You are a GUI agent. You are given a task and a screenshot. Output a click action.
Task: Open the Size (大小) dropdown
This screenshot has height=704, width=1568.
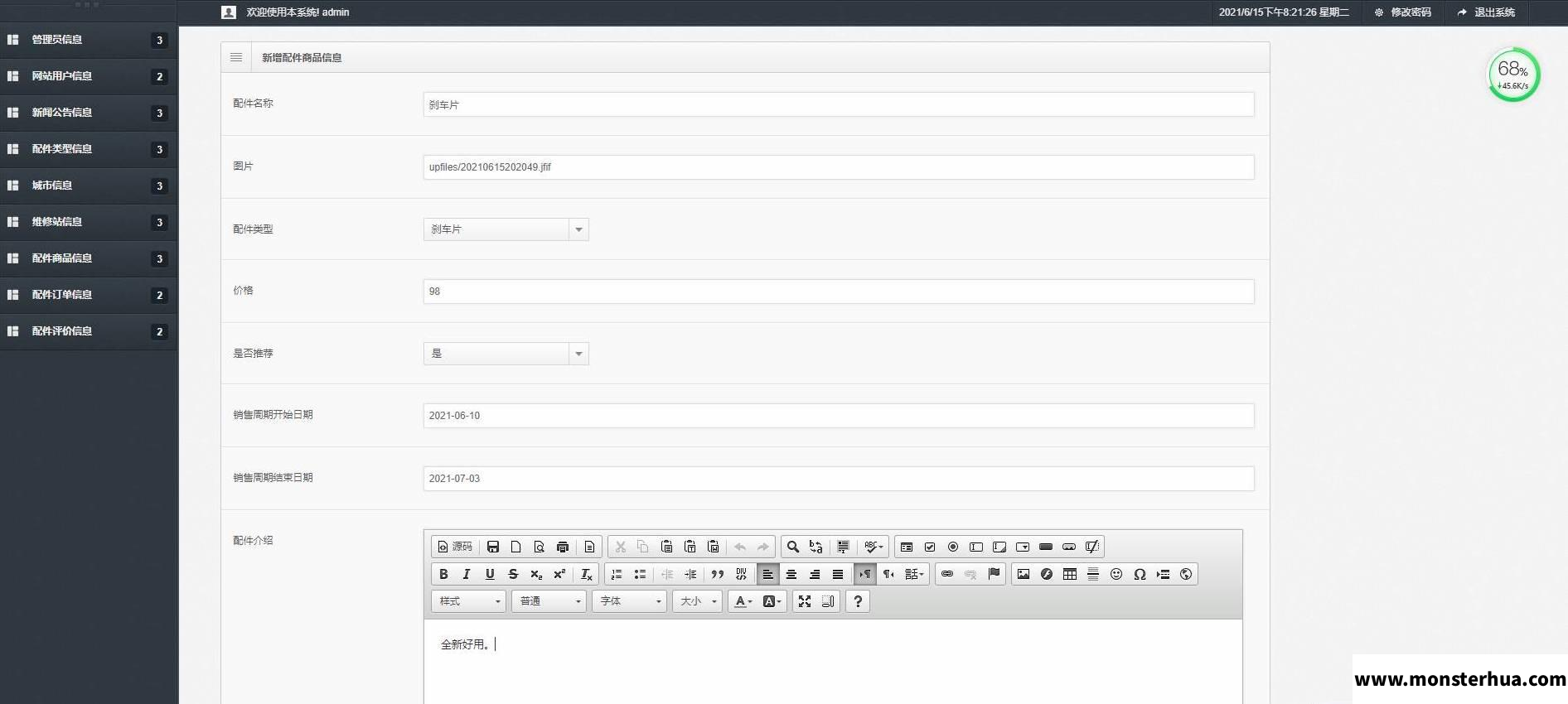pos(698,601)
